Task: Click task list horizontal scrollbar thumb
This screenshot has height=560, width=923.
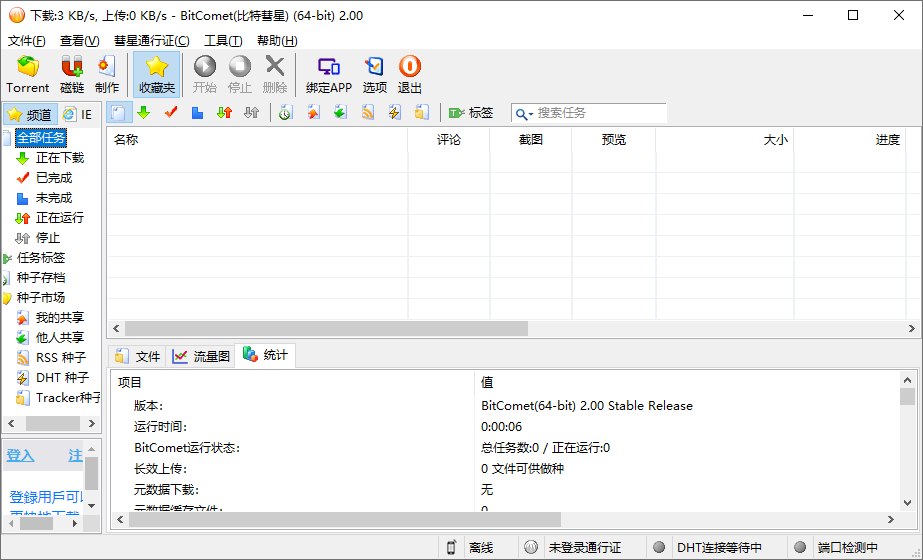Action: (x=326, y=329)
